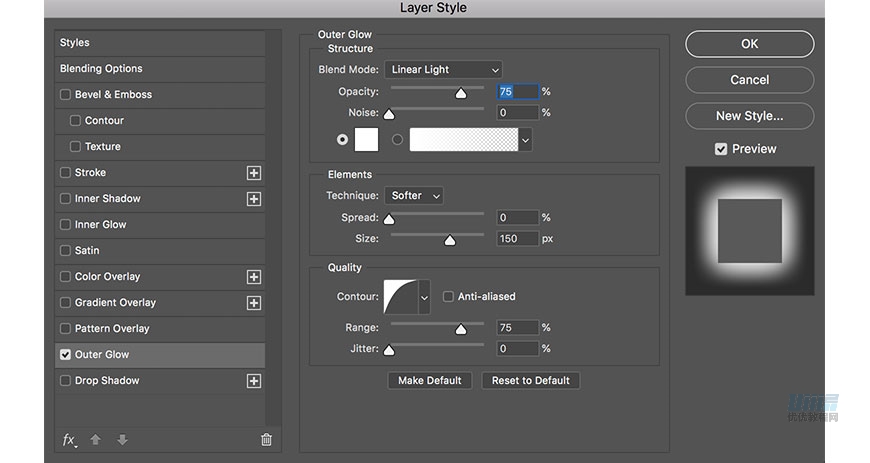This screenshot has height=463, width=870.
Task: Add Gradient Overlay using plus icon
Action: [254, 303]
